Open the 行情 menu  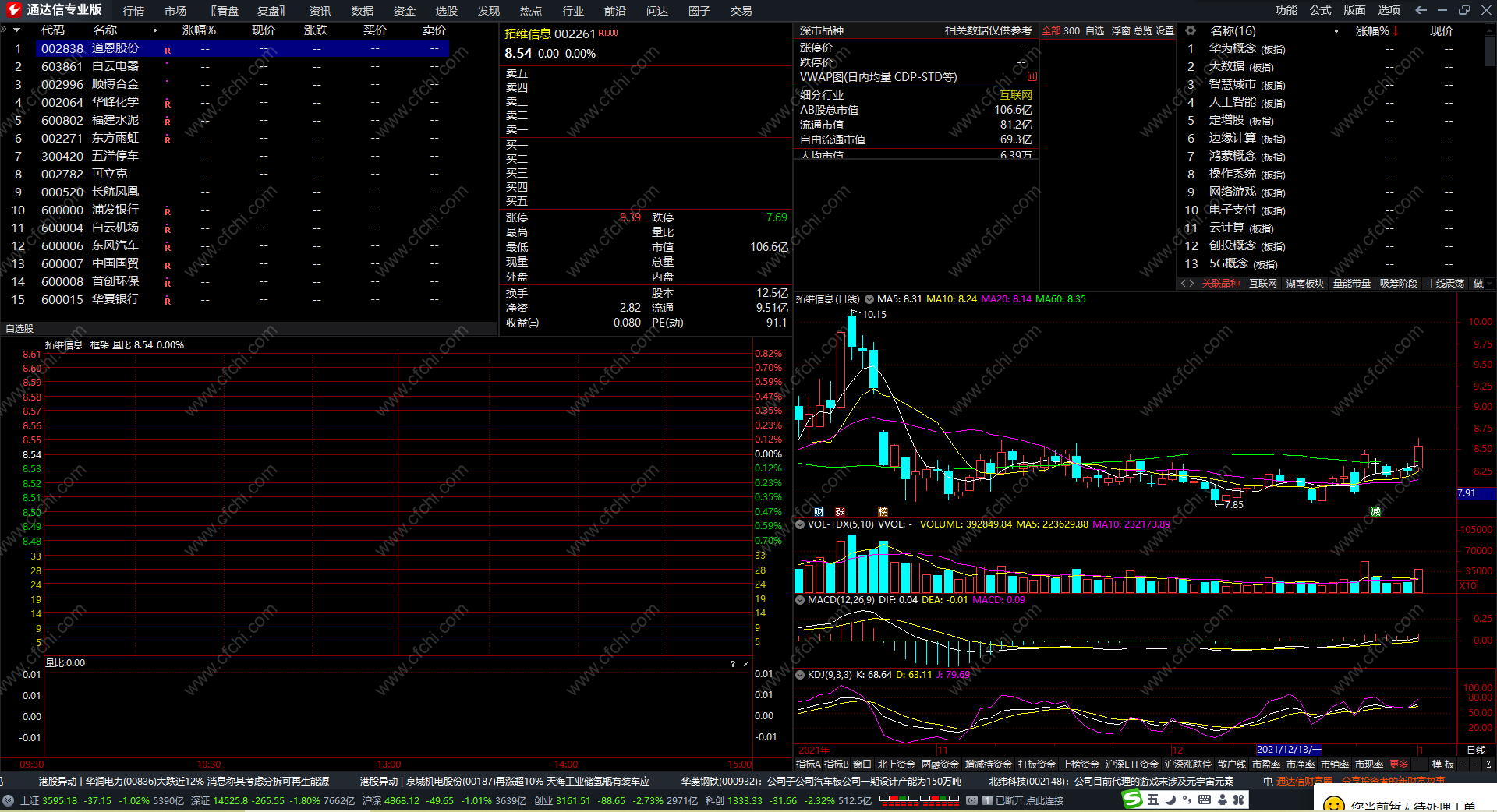(x=133, y=11)
